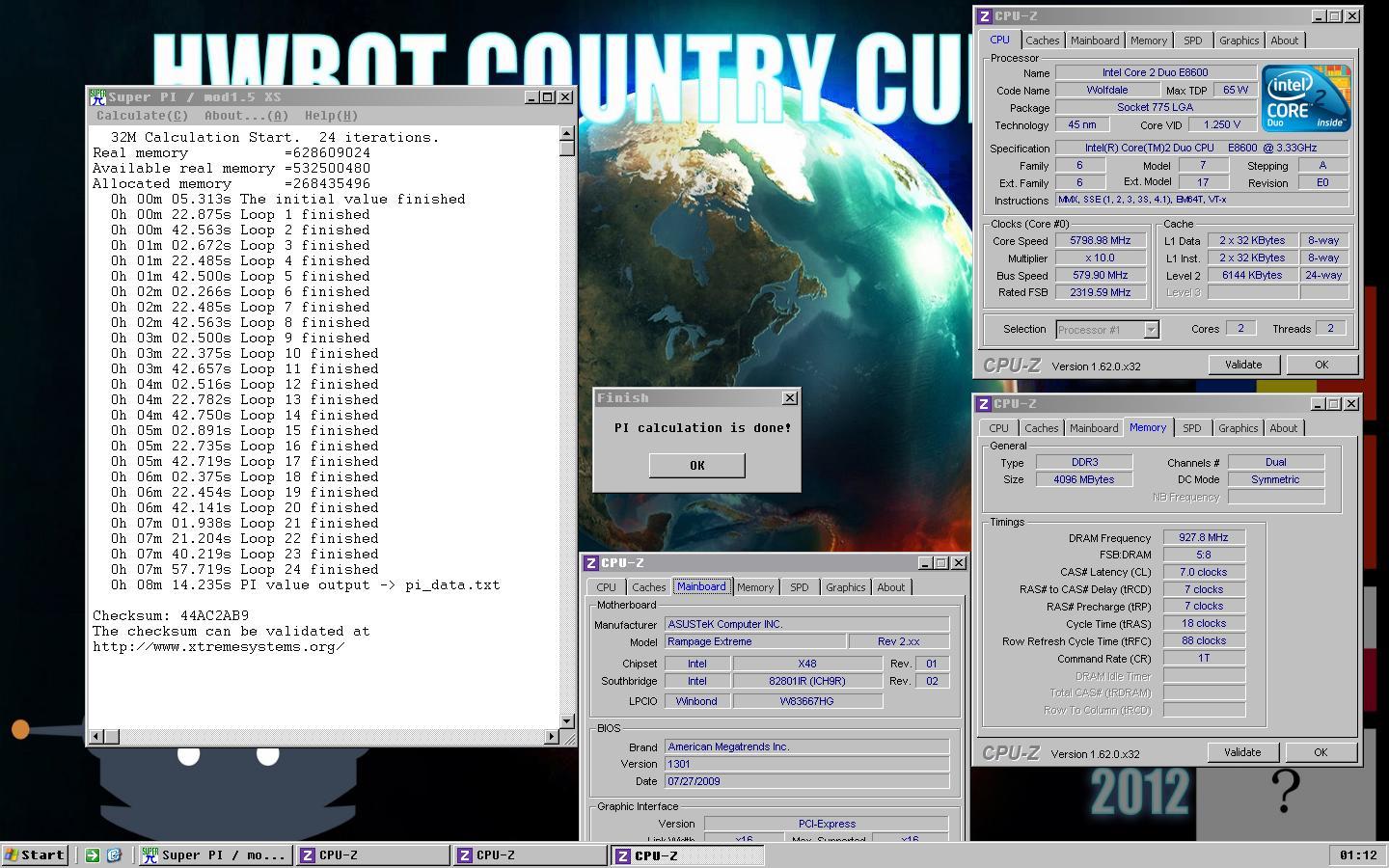
Task: Click the taskbar clock showing 01:12
Action: coord(1358,854)
